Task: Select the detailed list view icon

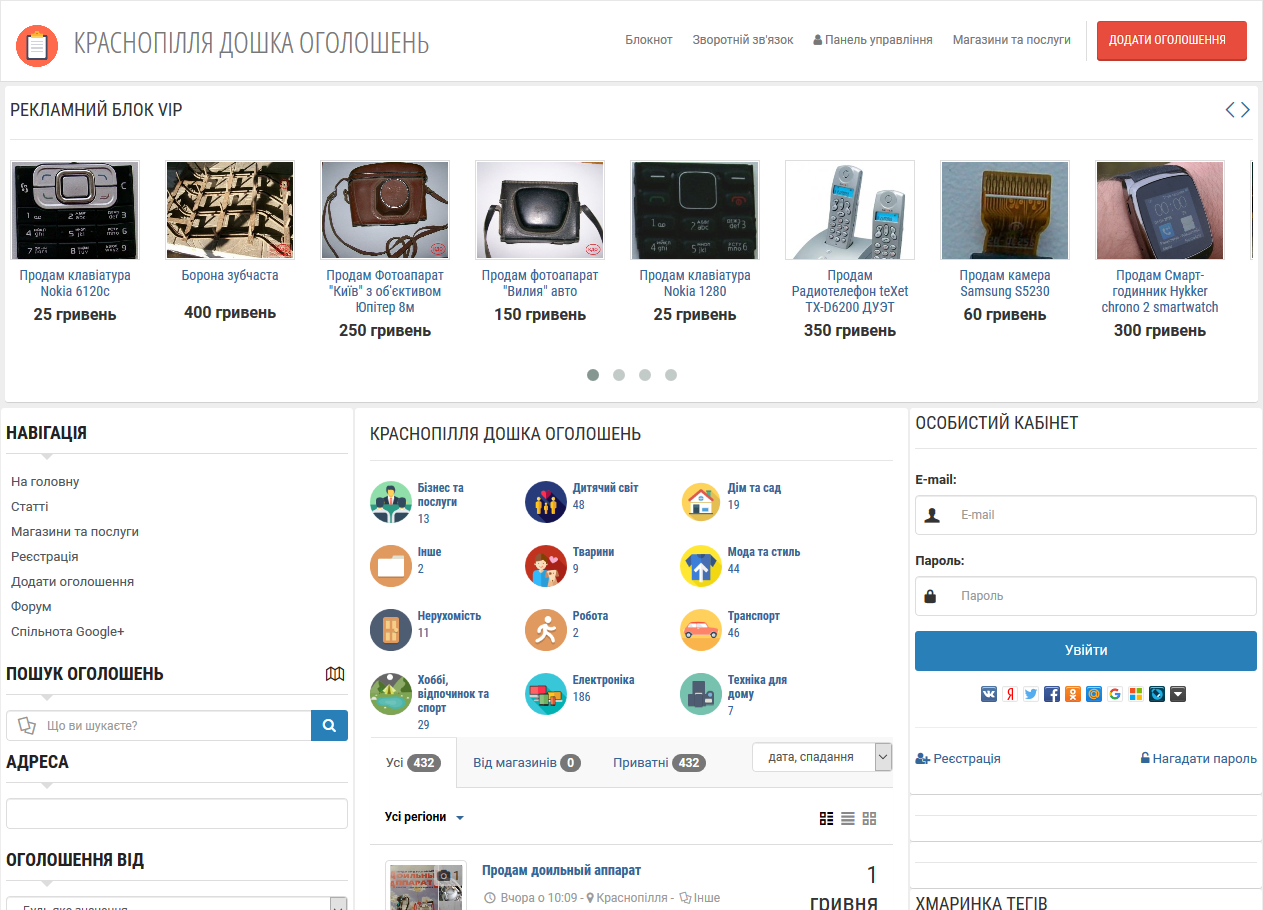Action: tap(826, 818)
